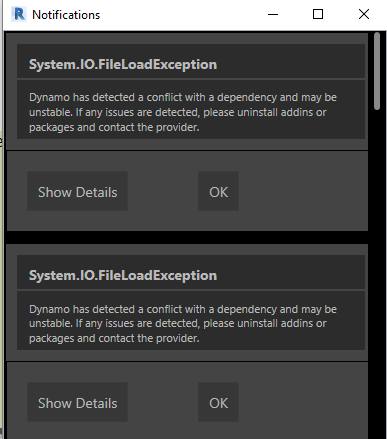Screen dimensions: 387x439
Task: Close the Notifications window
Action: coord(364,15)
